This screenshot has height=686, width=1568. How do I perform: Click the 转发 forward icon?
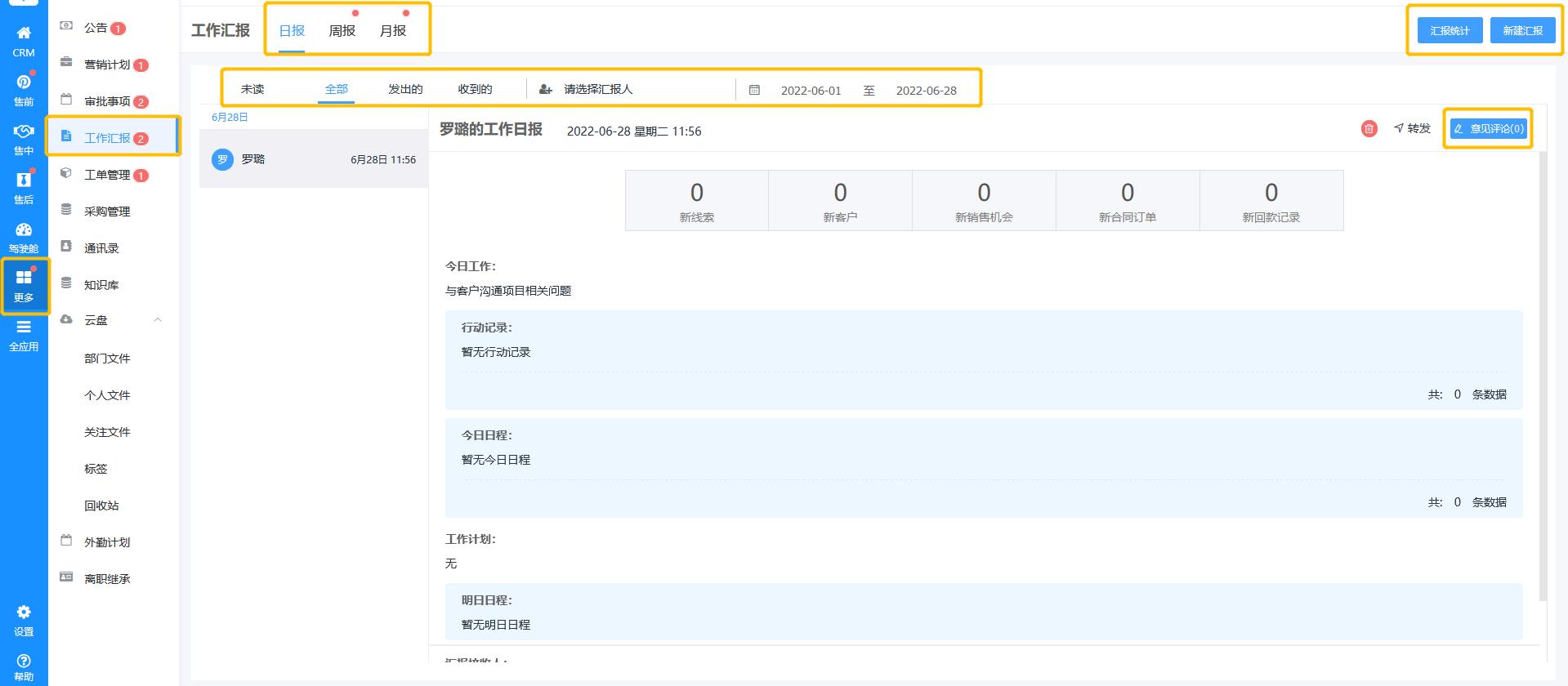click(1412, 128)
